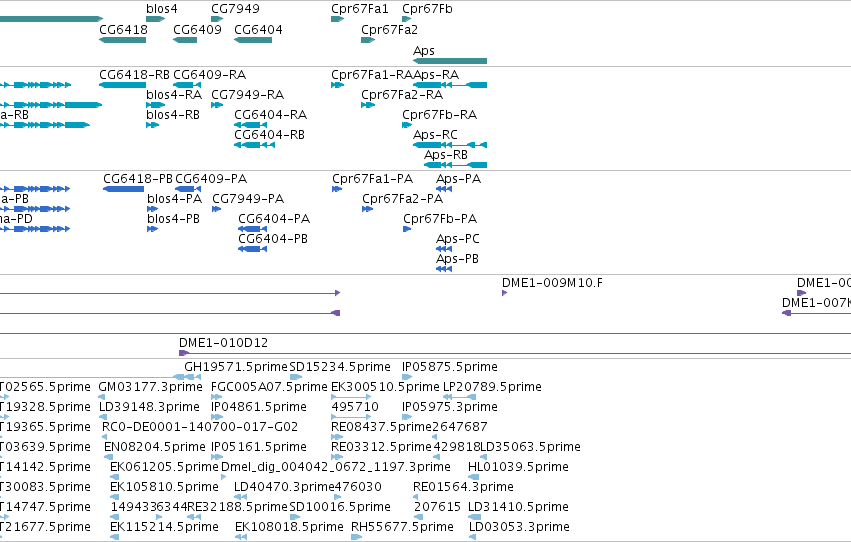Click the Aps-PB protein label

(458, 259)
